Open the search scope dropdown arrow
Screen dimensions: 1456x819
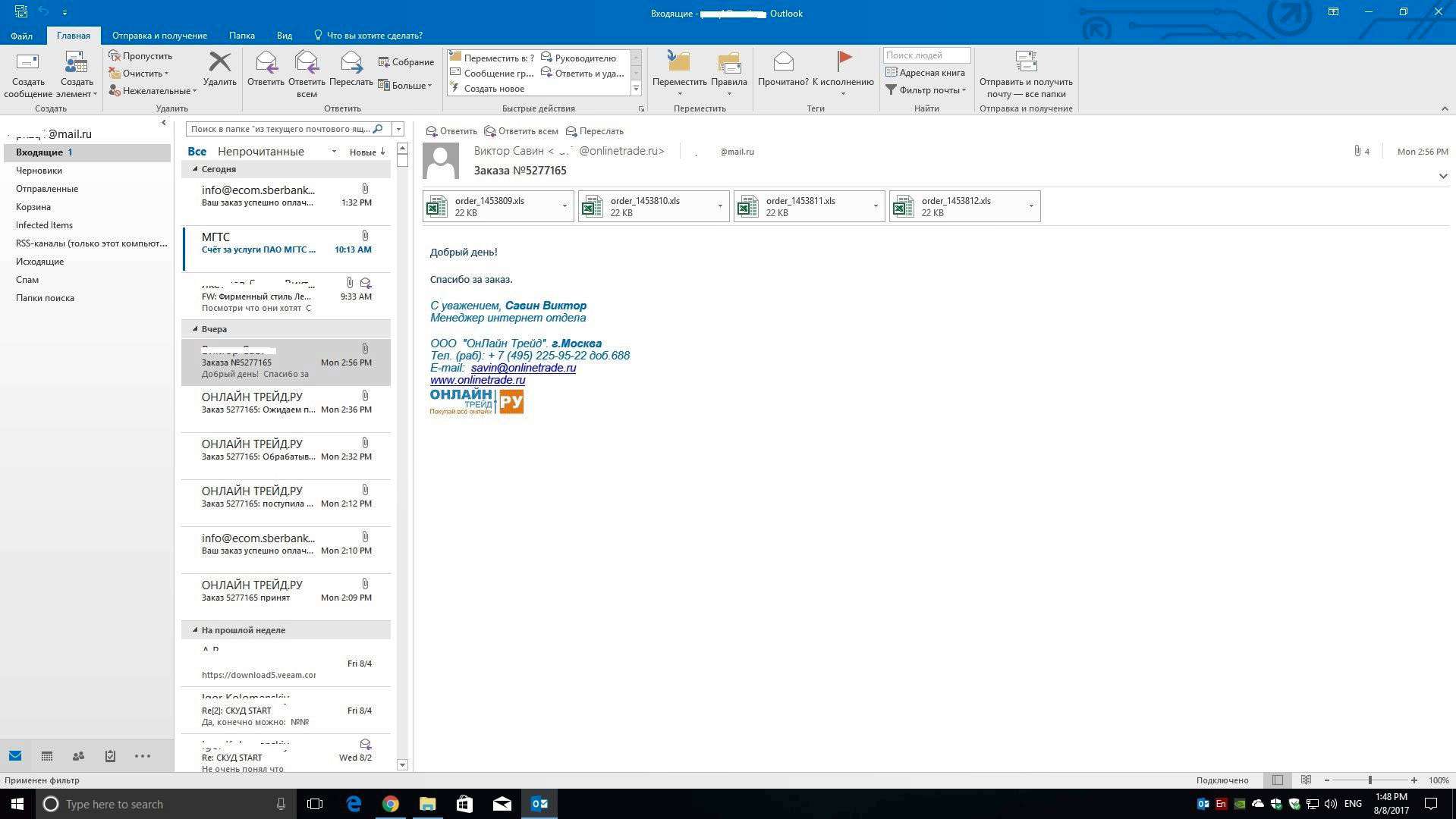pyautogui.click(x=398, y=129)
